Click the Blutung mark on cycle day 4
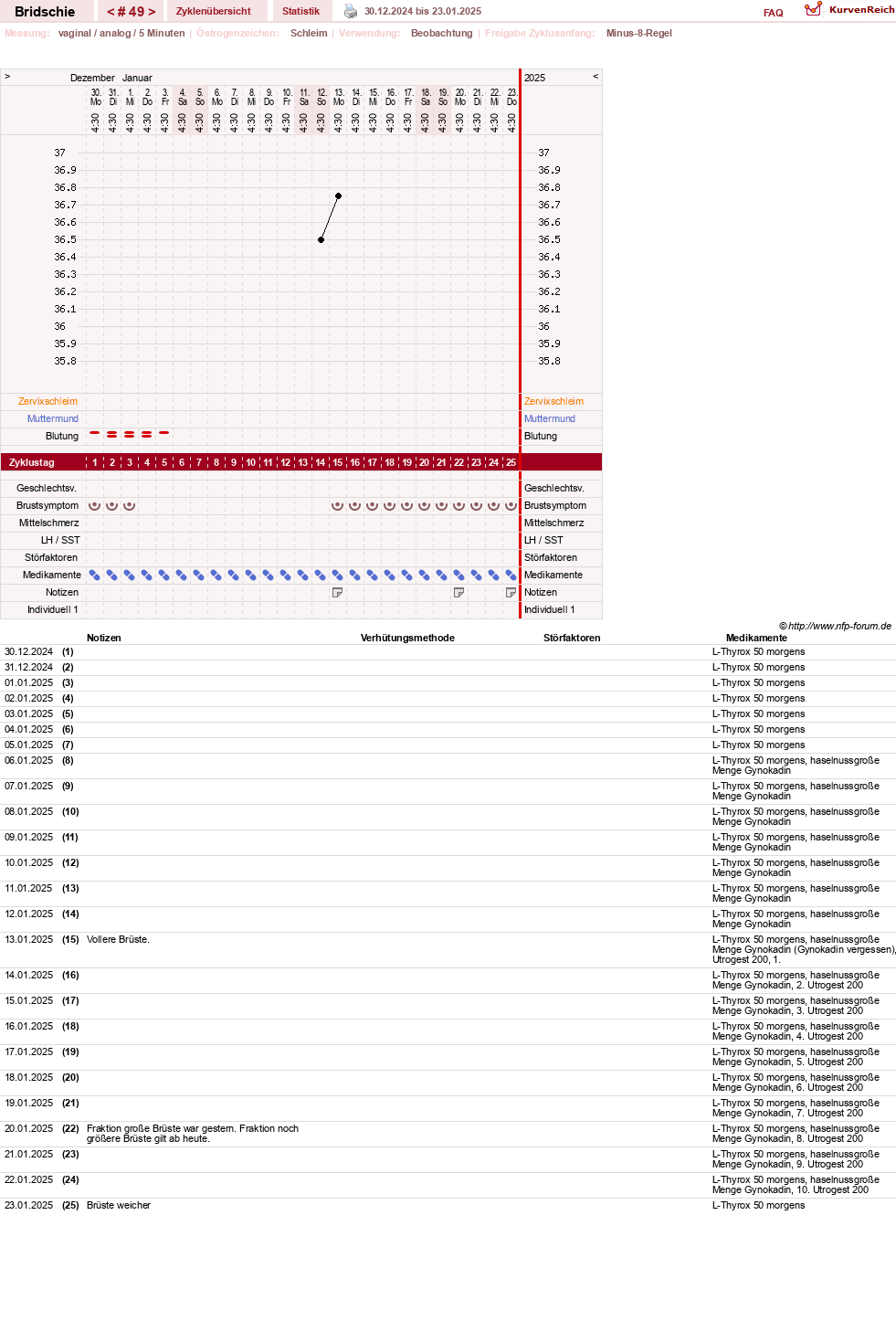 (146, 435)
